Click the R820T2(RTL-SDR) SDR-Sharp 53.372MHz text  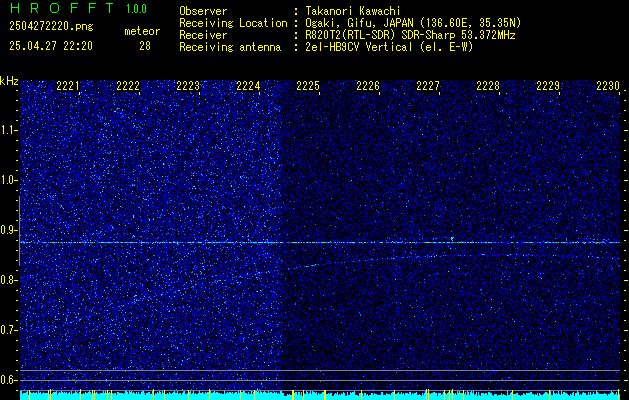[410, 35]
